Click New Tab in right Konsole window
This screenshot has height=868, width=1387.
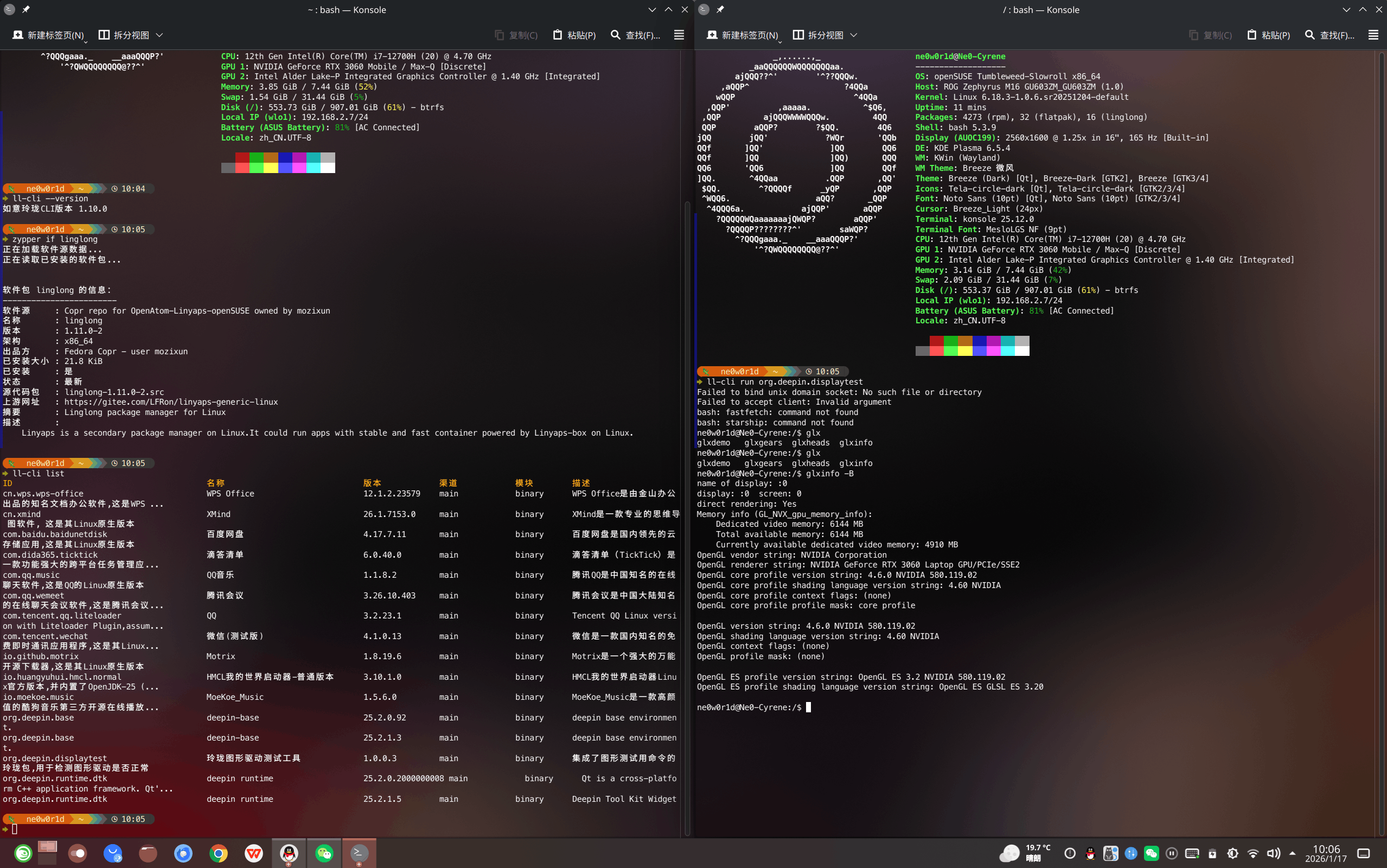[743, 35]
